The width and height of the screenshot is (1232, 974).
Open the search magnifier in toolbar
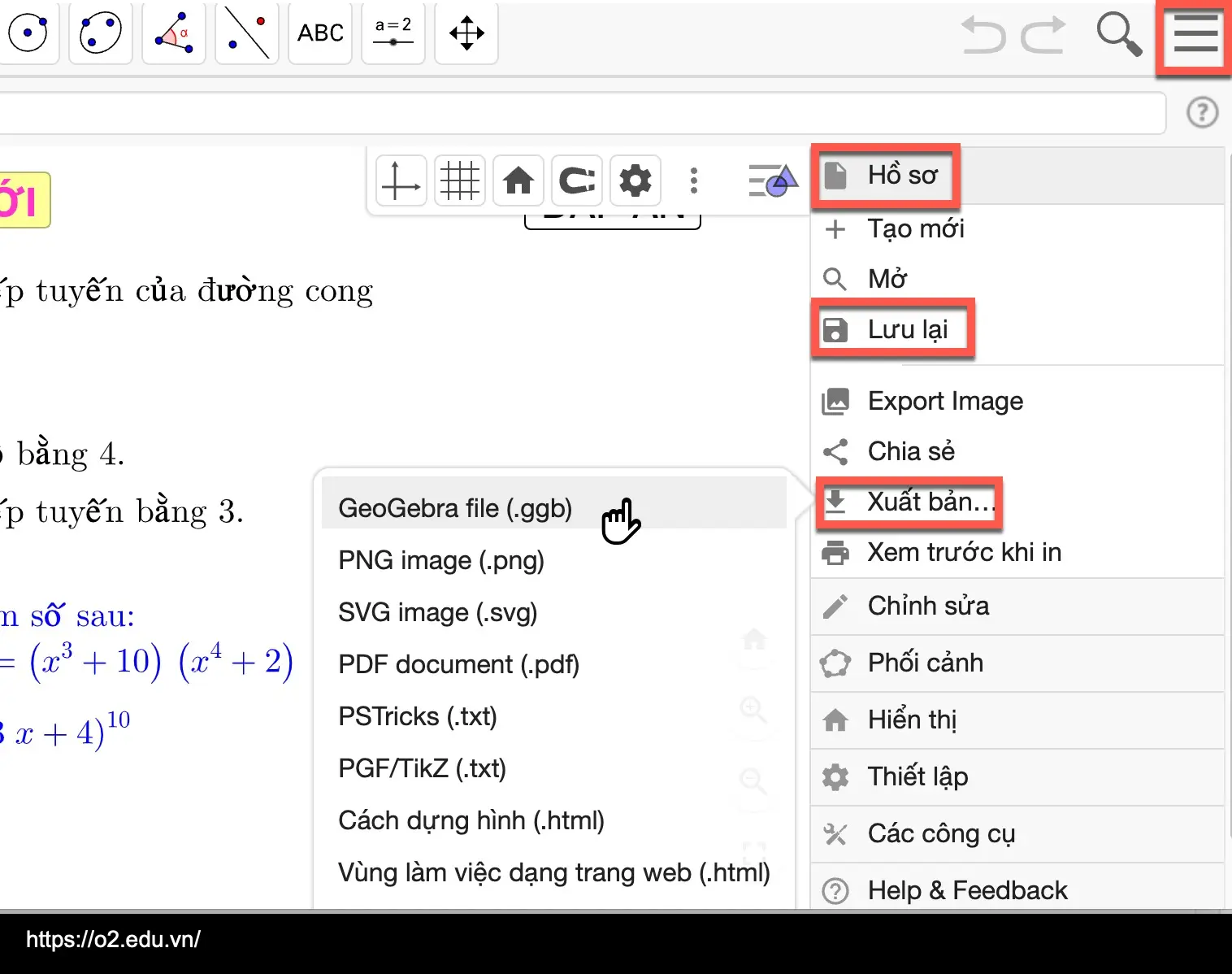click(x=1119, y=34)
